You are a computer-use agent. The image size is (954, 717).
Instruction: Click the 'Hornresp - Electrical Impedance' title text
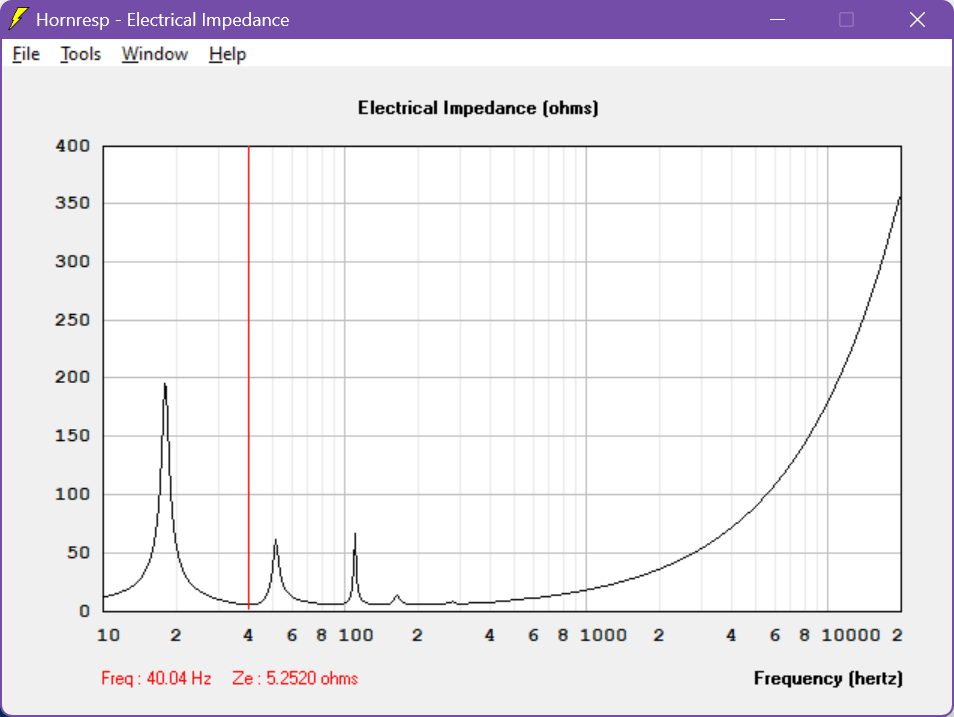click(x=162, y=20)
